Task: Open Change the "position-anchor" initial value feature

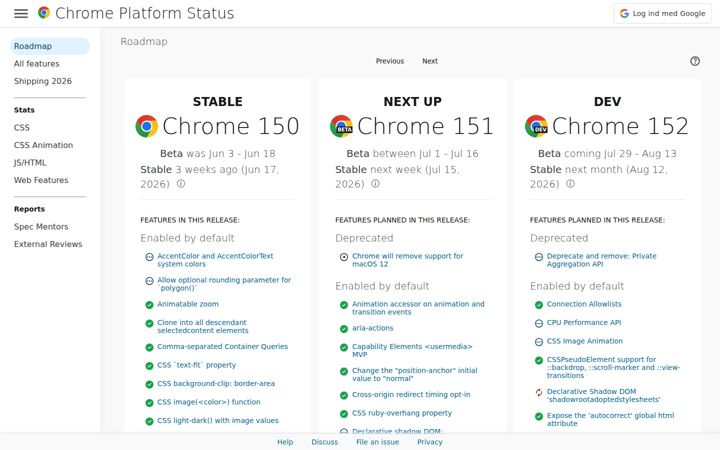Action: click(x=415, y=374)
